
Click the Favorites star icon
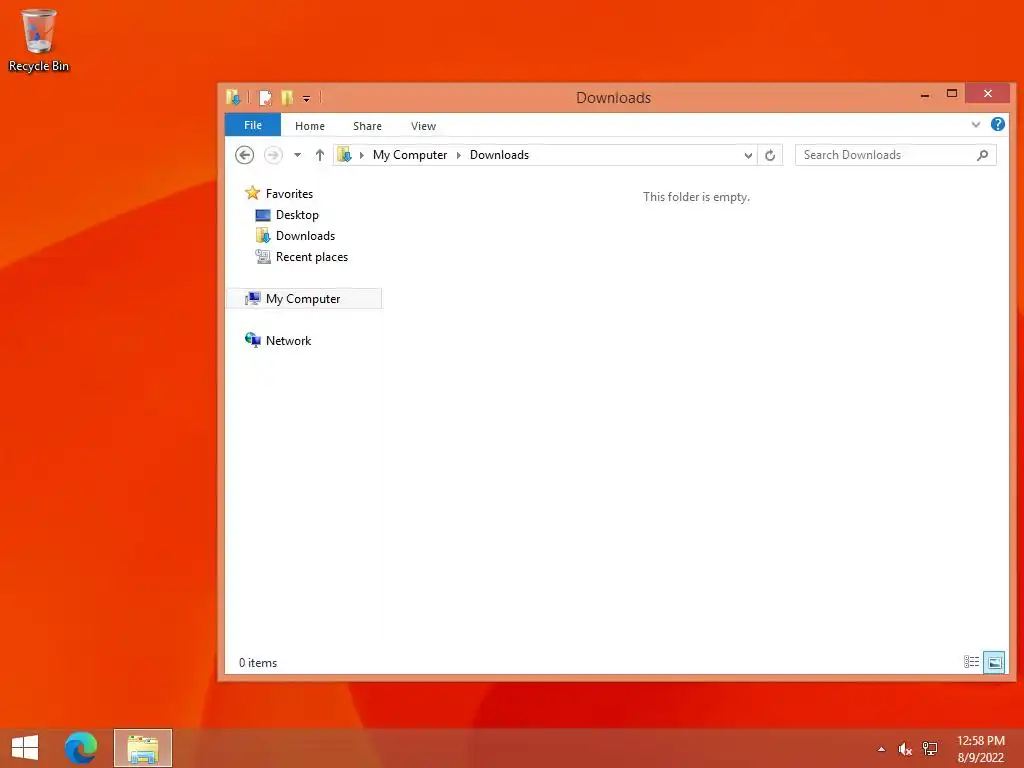tap(252, 193)
